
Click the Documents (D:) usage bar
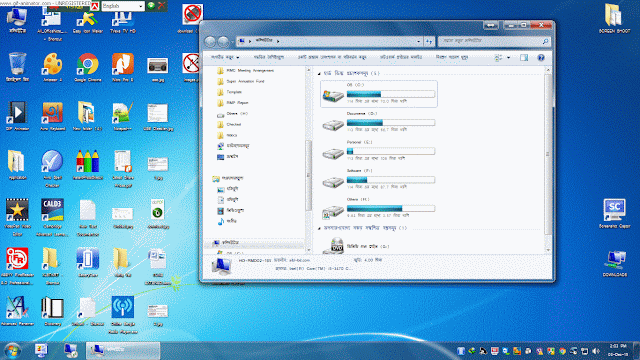point(391,122)
